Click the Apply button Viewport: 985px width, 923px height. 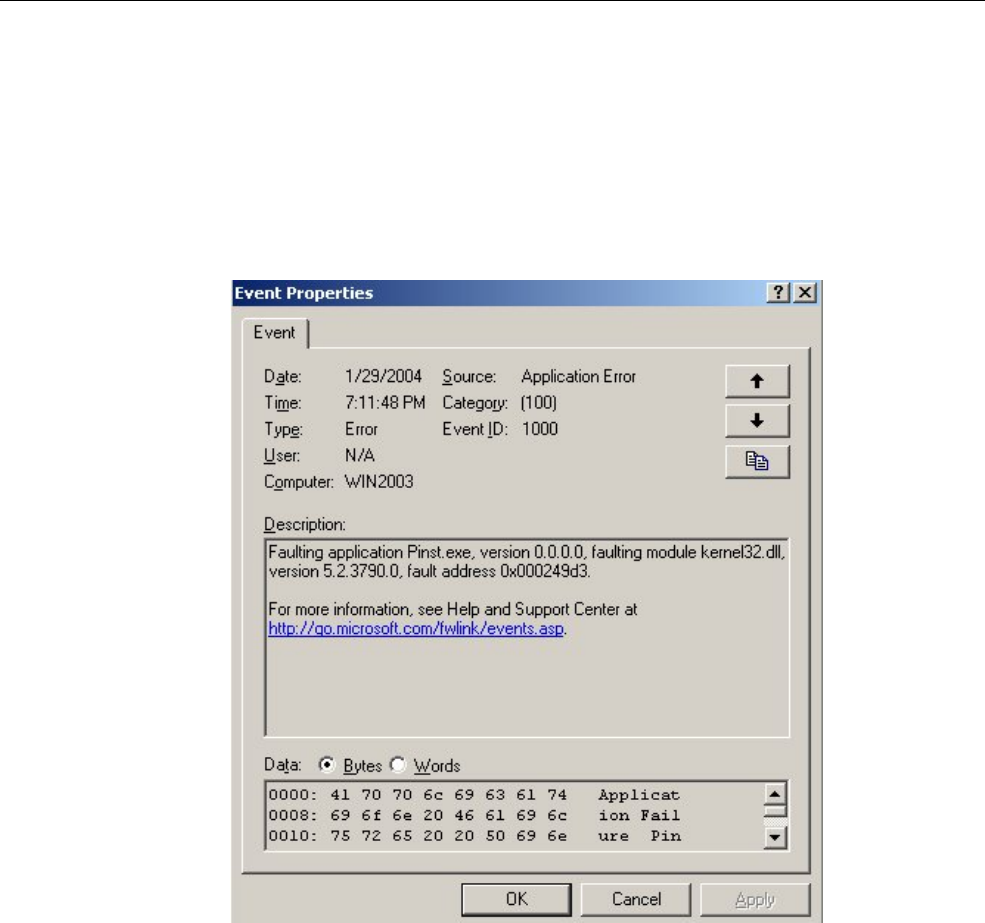755,899
